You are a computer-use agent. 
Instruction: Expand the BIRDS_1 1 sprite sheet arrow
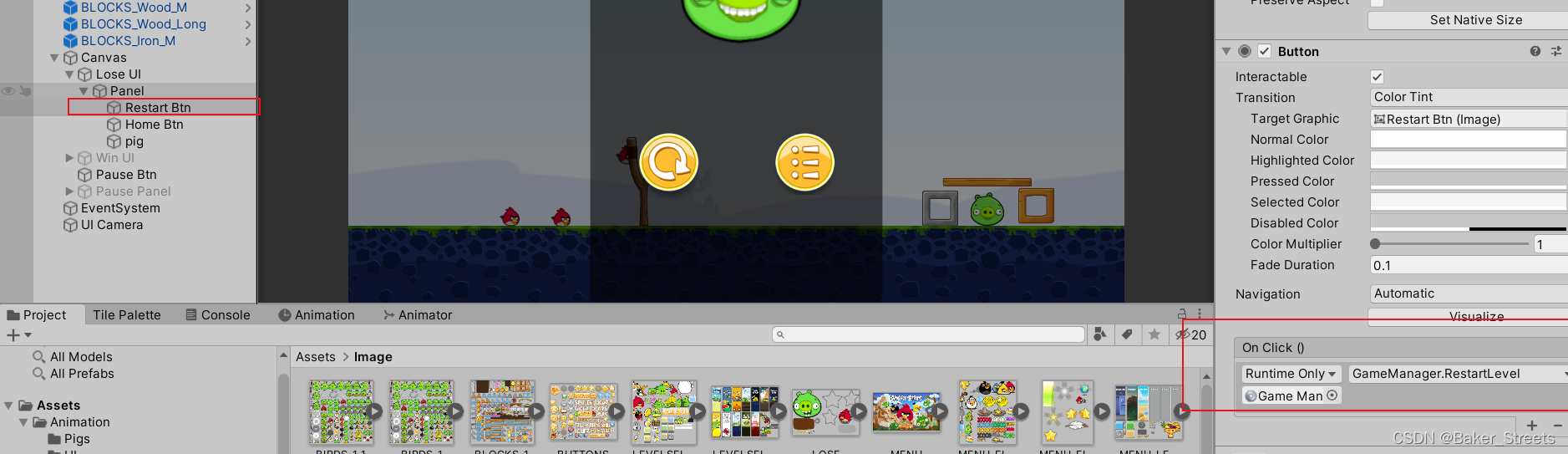pyautogui.click(x=375, y=411)
